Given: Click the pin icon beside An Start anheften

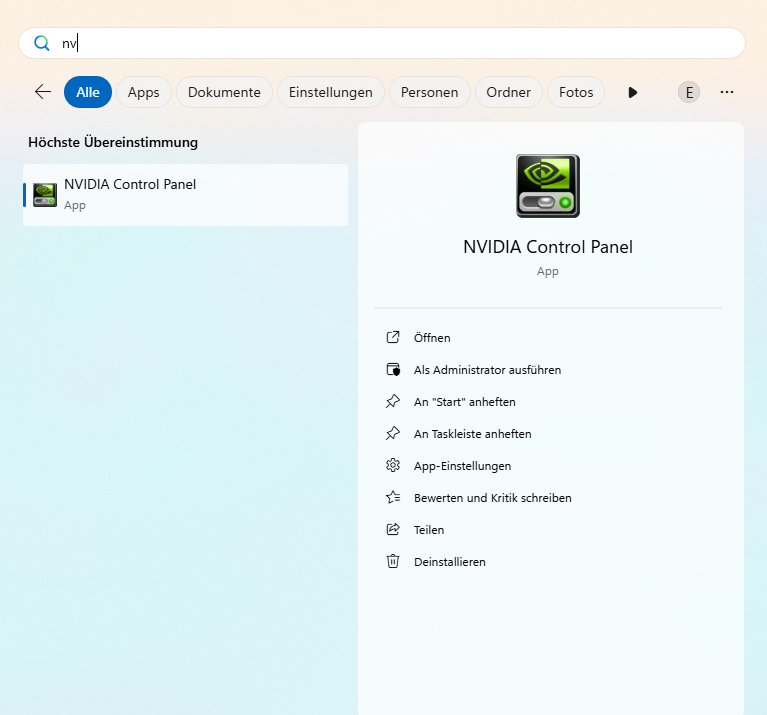Looking at the screenshot, I should (393, 402).
